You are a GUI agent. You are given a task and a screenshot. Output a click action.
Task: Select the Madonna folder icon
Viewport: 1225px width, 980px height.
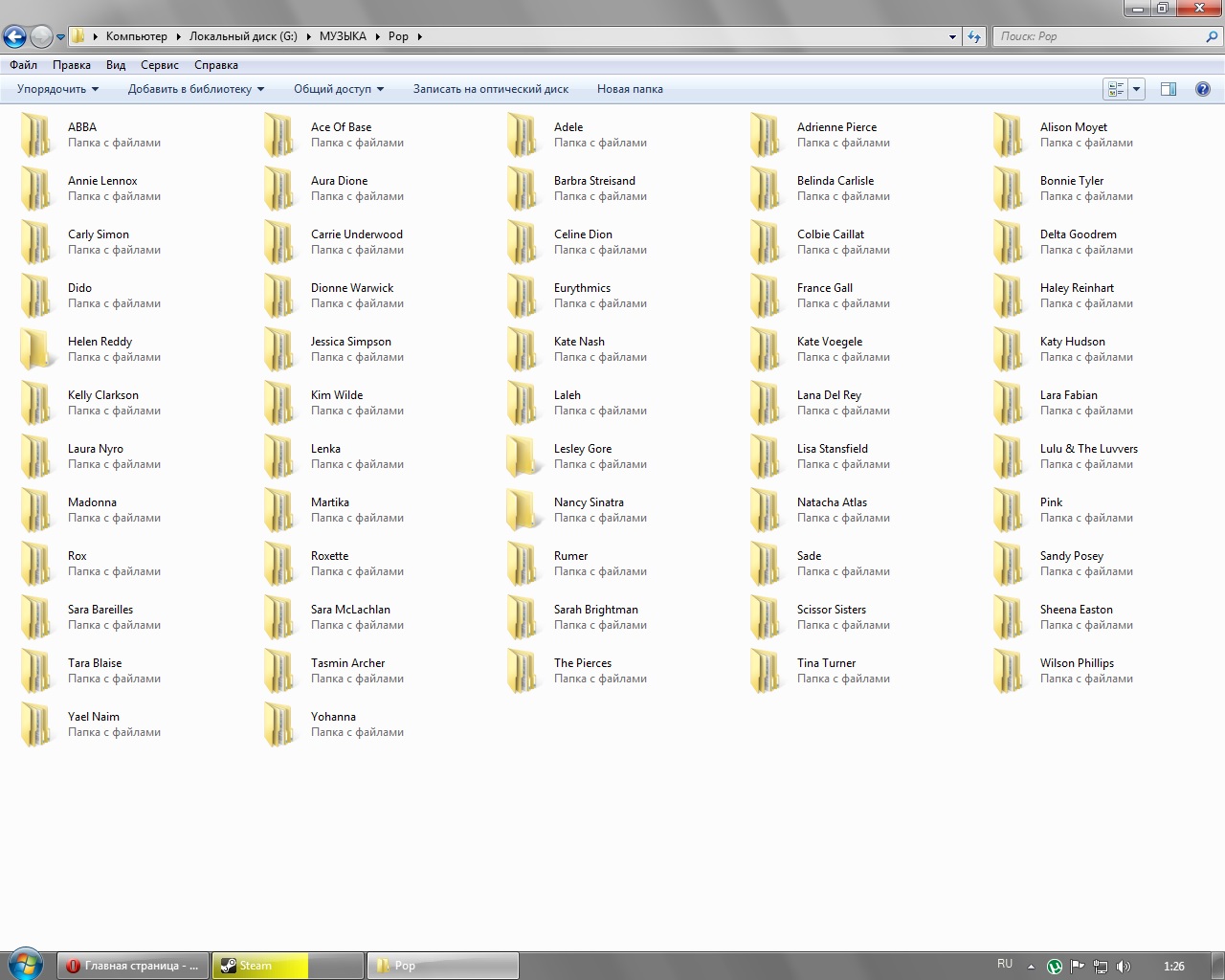(x=36, y=510)
